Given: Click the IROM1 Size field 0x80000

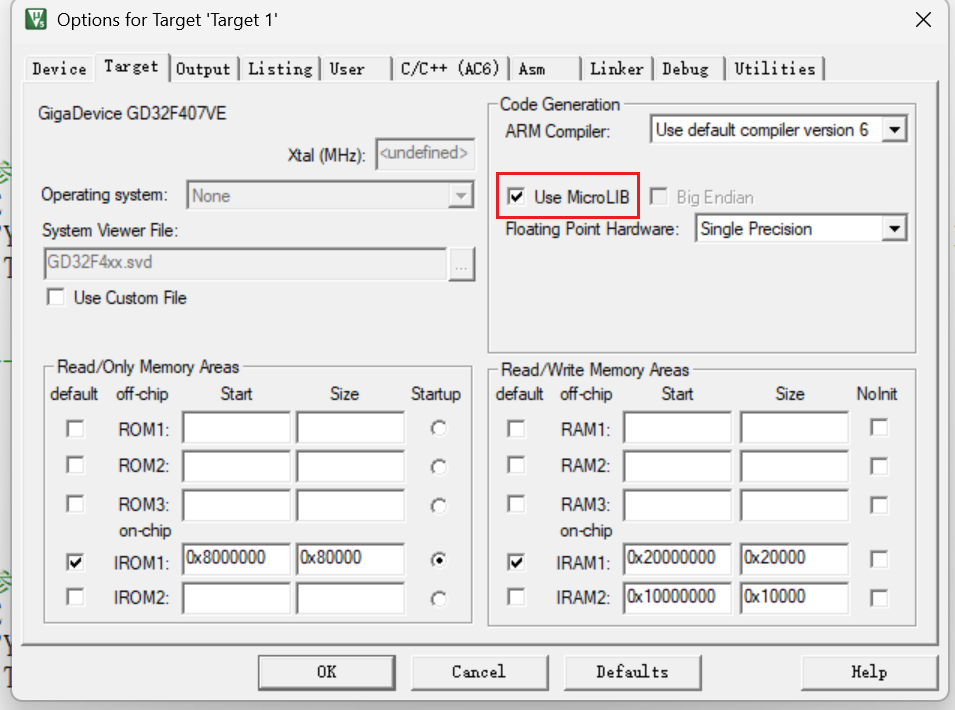Looking at the screenshot, I should pyautogui.click(x=350, y=559).
